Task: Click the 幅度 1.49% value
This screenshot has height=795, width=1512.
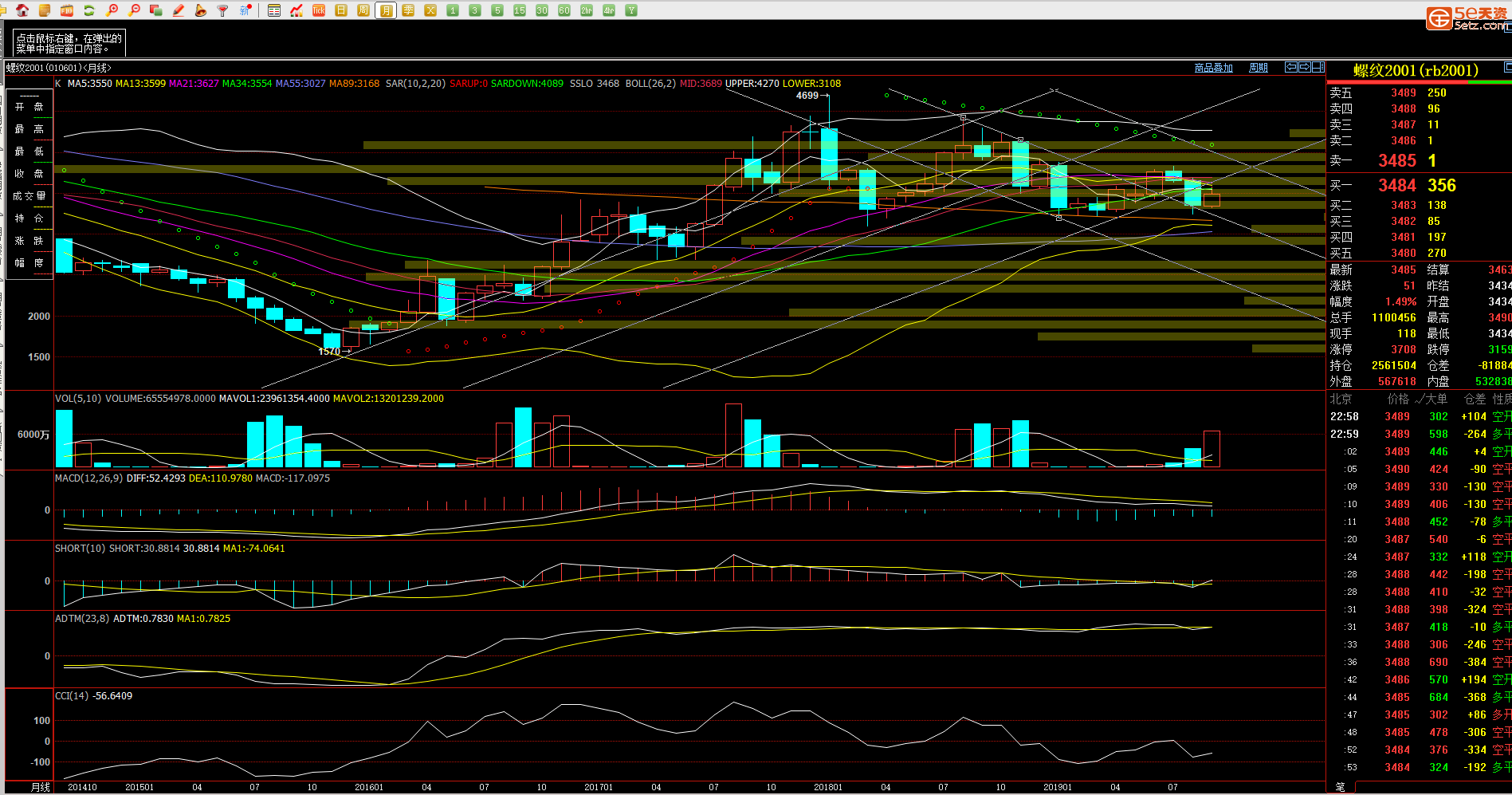Action: (x=1400, y=302)
